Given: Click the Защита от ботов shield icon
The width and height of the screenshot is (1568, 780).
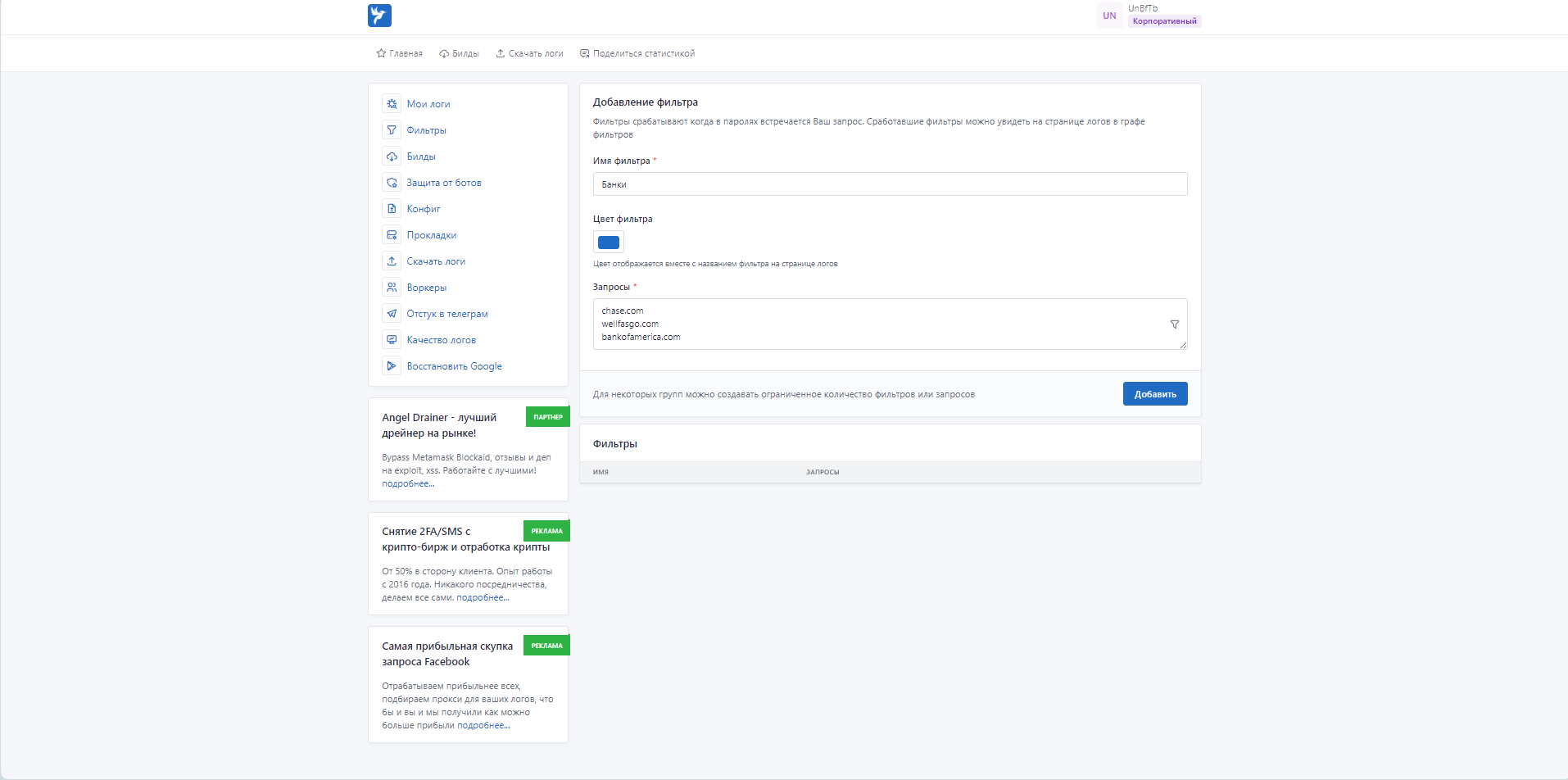Looking at the screenshot, I should pos(392,183).
